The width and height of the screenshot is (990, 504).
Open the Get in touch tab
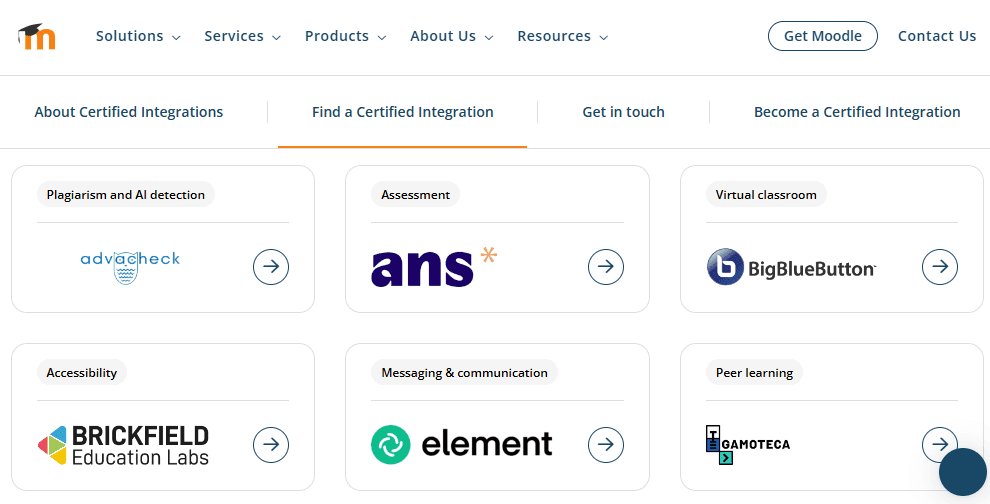coord(623,112)
